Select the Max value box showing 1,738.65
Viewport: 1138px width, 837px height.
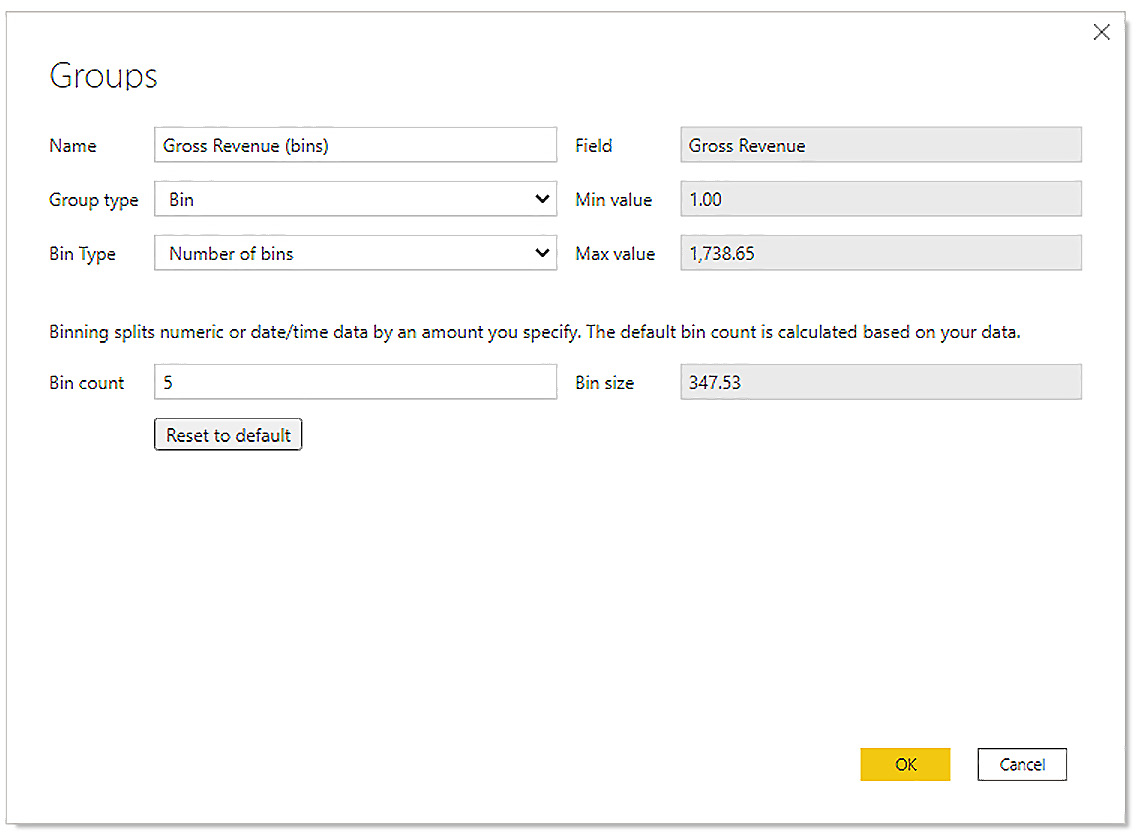coord(880,253)
